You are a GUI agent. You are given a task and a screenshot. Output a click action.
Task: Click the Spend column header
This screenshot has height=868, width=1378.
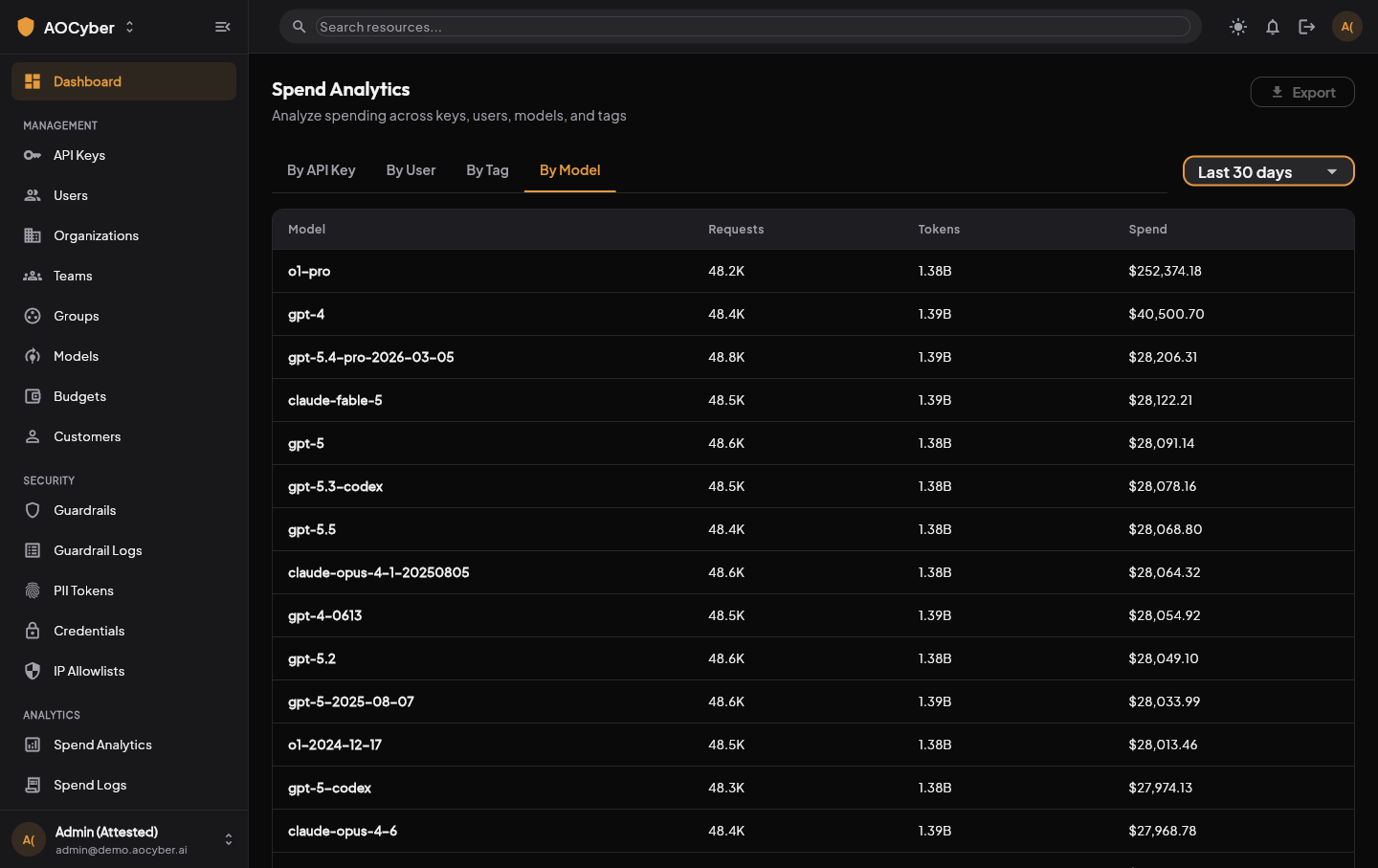tap(1148, 229)
